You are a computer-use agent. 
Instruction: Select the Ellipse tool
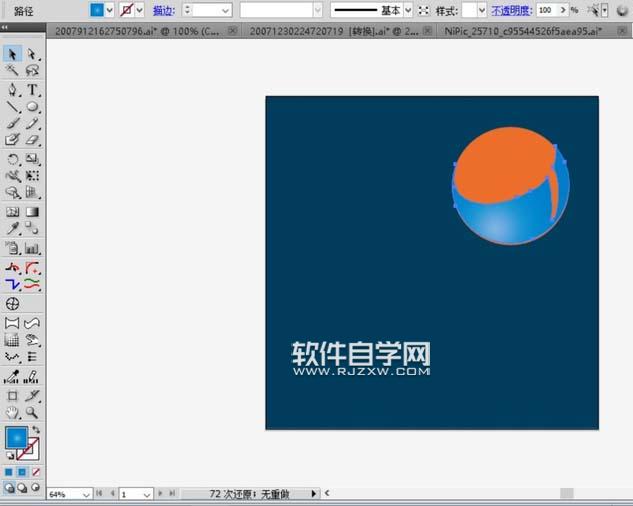32,107
